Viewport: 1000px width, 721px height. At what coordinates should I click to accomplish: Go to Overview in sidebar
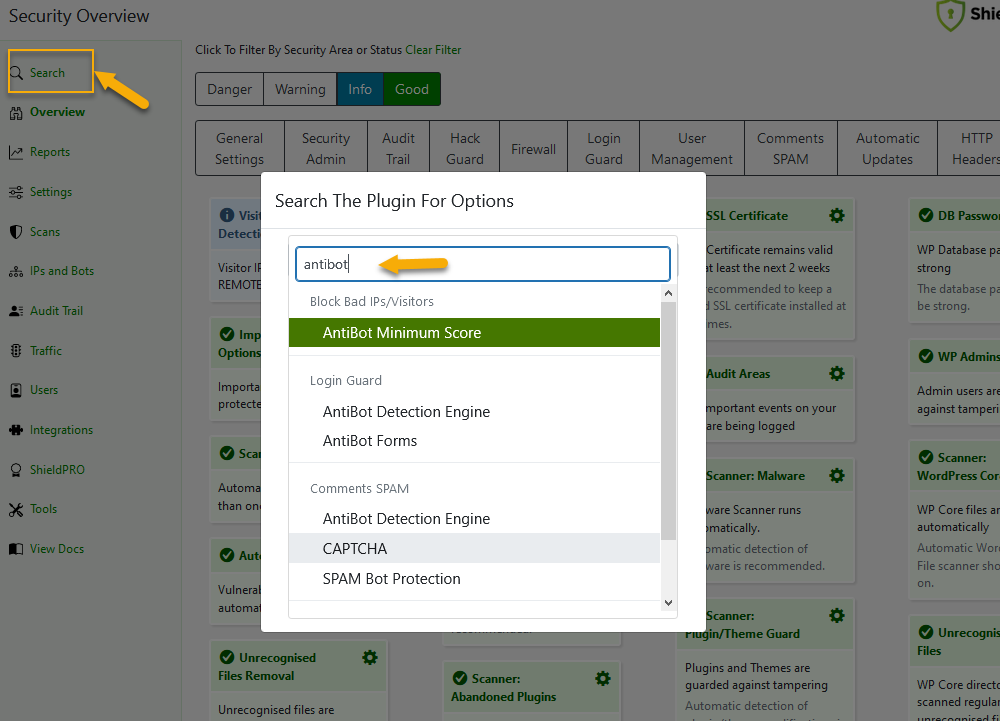(x=57, y=112)
